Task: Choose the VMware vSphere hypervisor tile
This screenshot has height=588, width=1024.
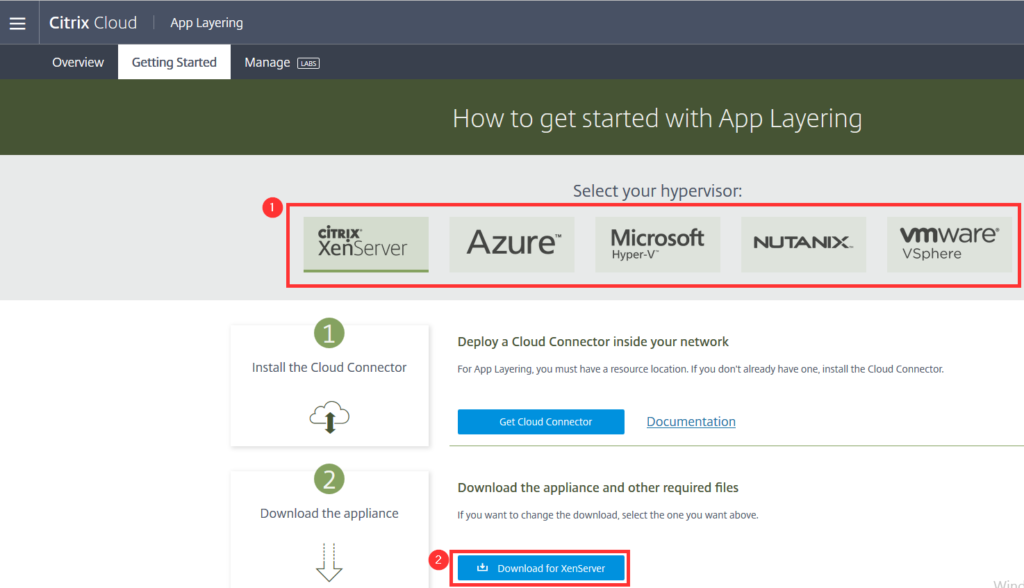Action: click(950, 244)
